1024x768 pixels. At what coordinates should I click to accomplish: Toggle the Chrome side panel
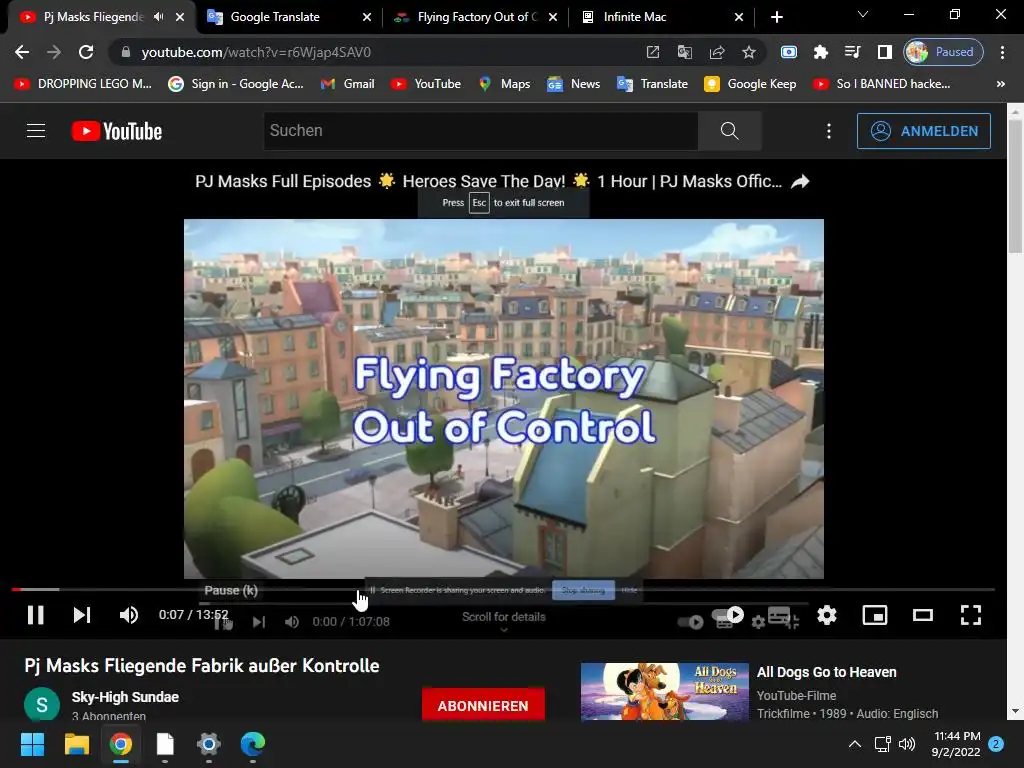pyautogui.click(x=885, y=52)
